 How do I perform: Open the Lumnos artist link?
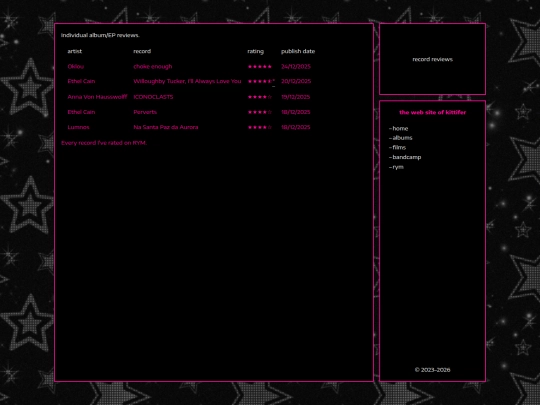[x=78, y=127]
